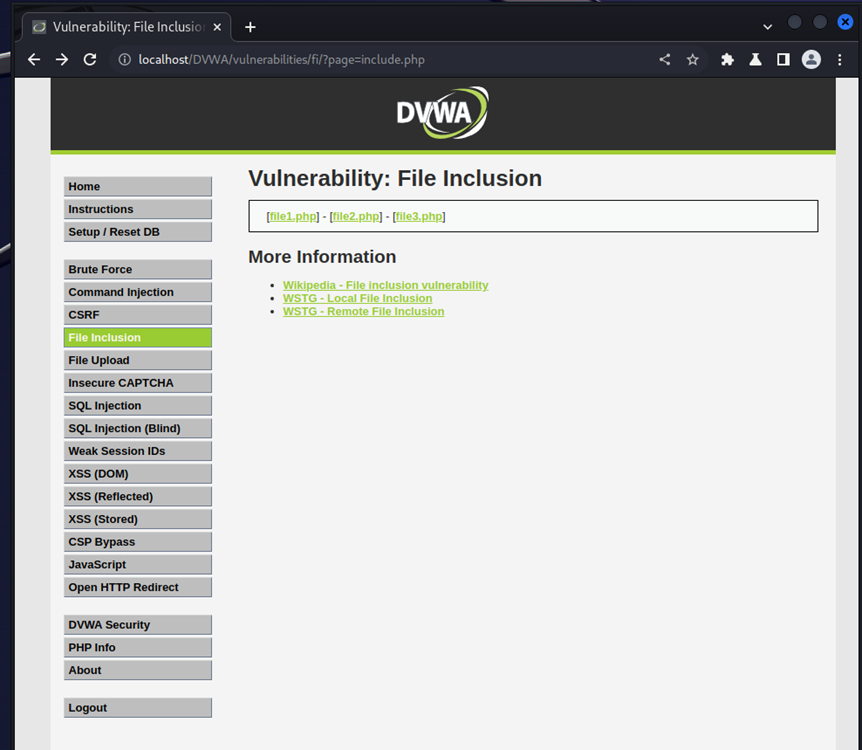
Task: Close the browser window
Action: coord(845,22)
